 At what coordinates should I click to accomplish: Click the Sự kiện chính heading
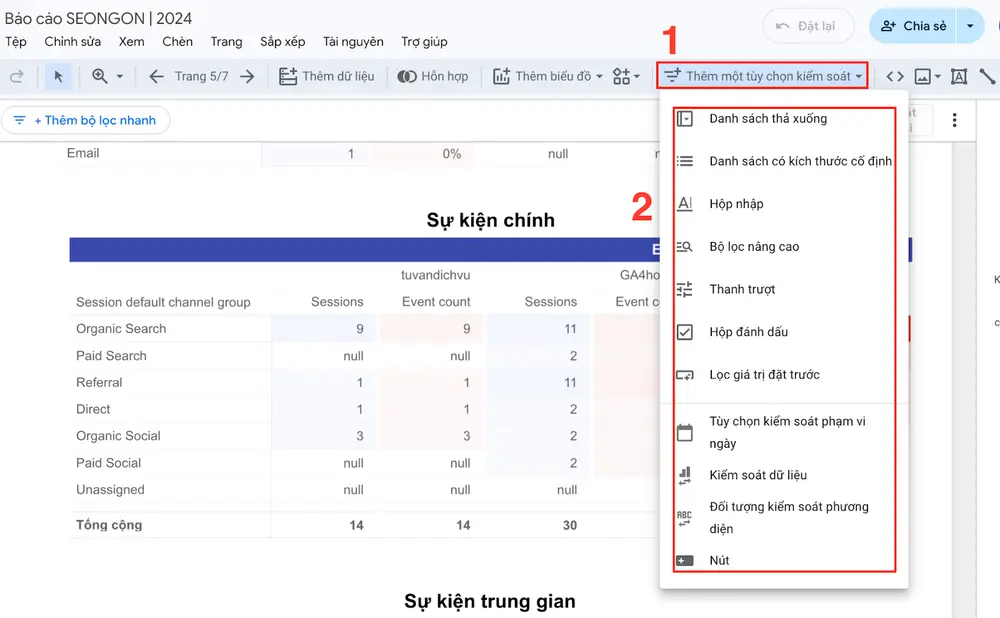point(490,221)
